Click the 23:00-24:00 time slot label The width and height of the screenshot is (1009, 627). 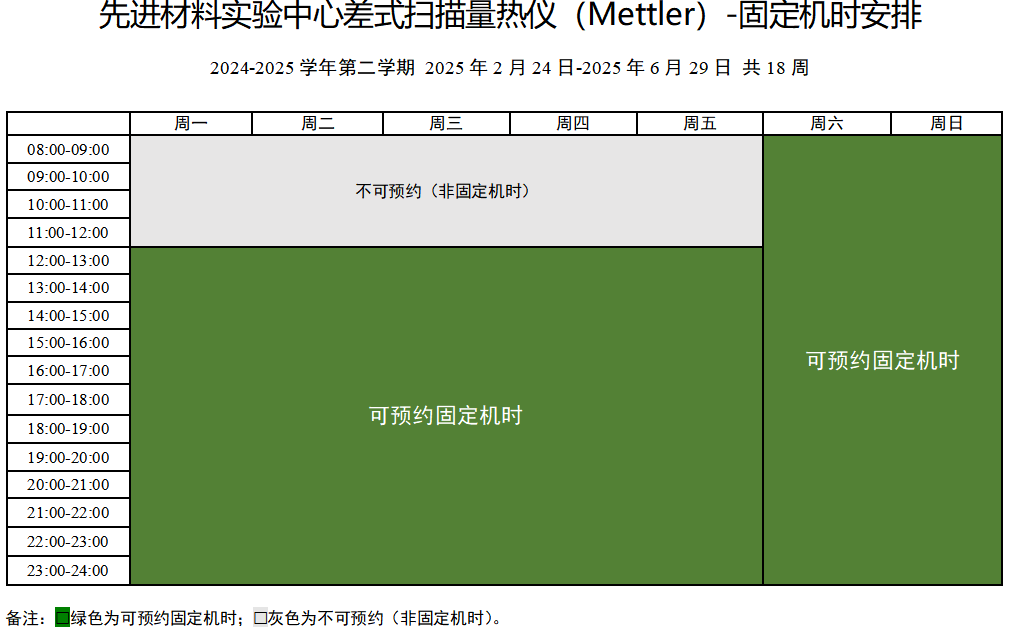(68, 572)
